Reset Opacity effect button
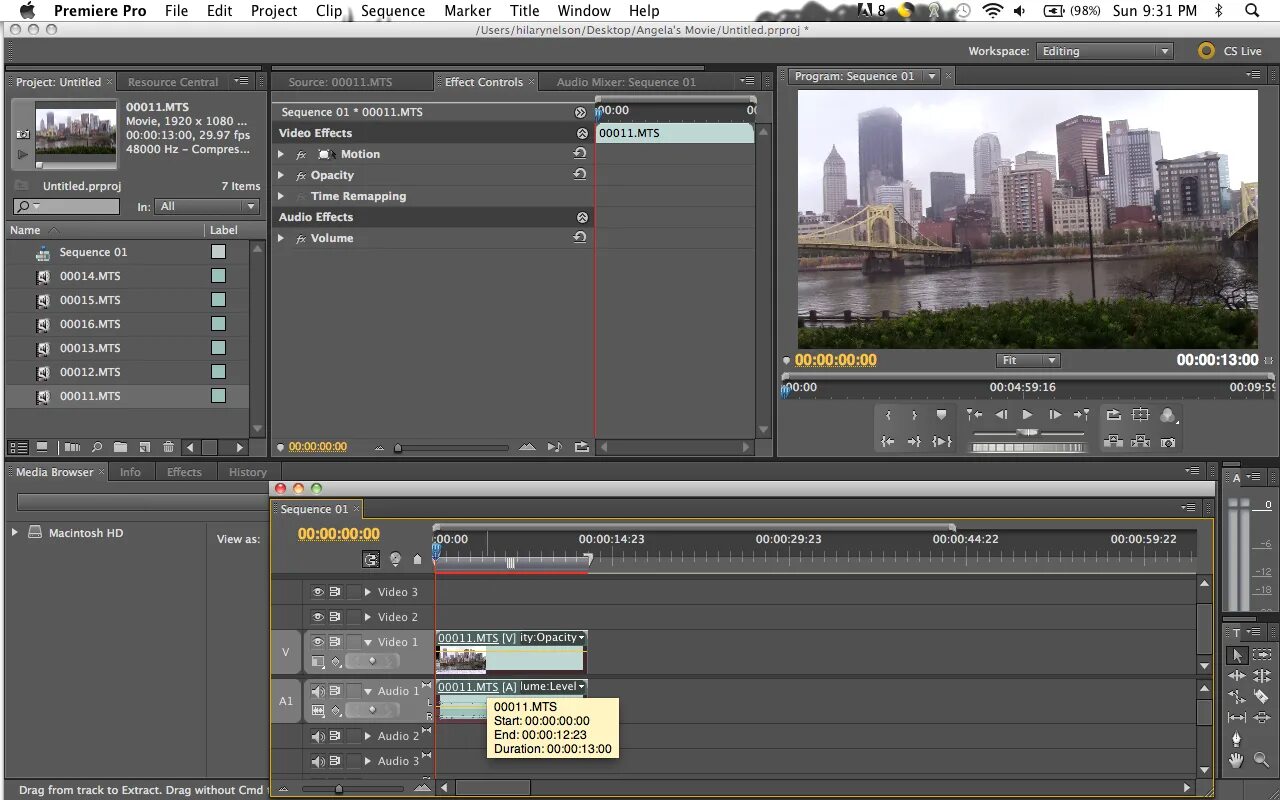 point(579,175)
